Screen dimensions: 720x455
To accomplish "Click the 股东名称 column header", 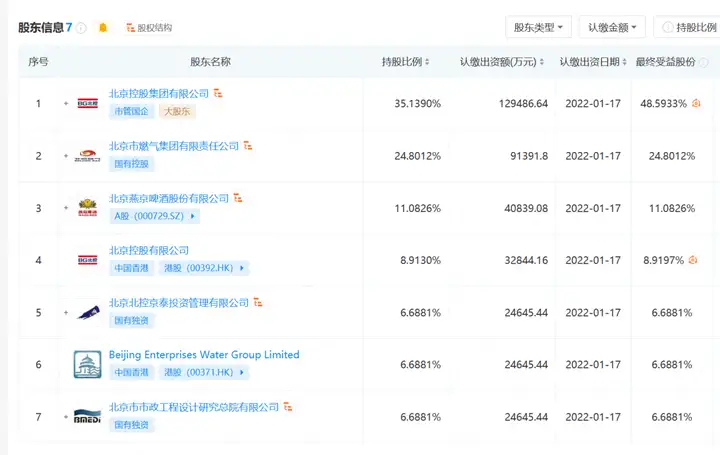I will tap(210, 62).
